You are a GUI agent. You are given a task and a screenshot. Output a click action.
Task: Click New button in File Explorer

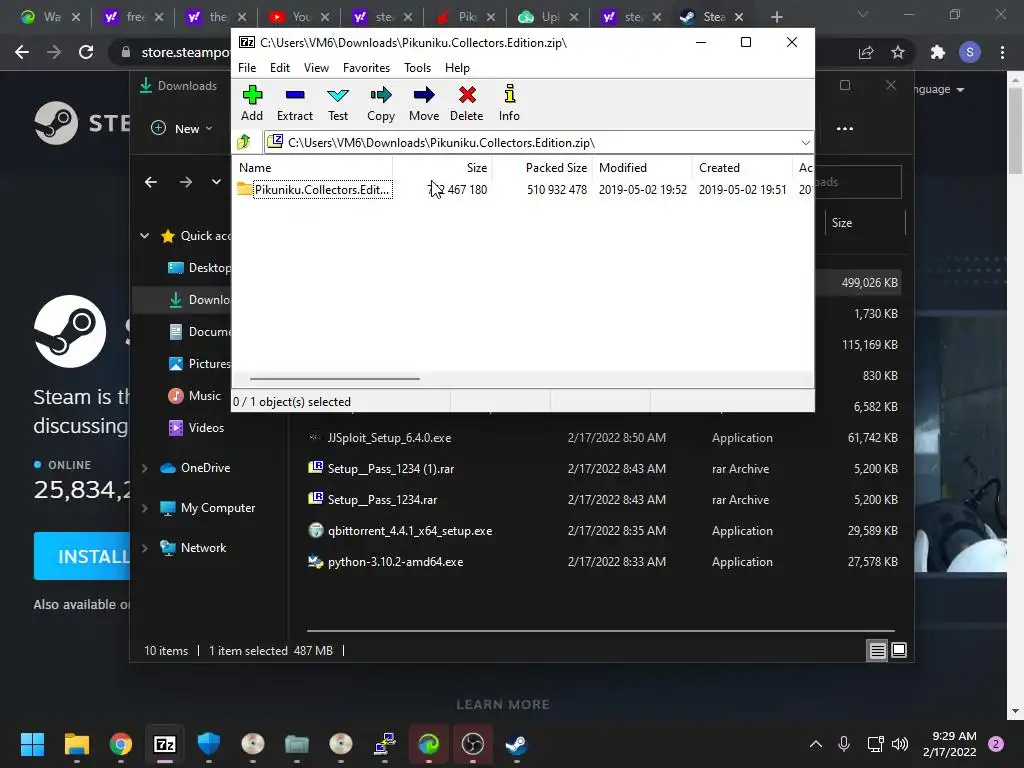[x=182, y=129]
